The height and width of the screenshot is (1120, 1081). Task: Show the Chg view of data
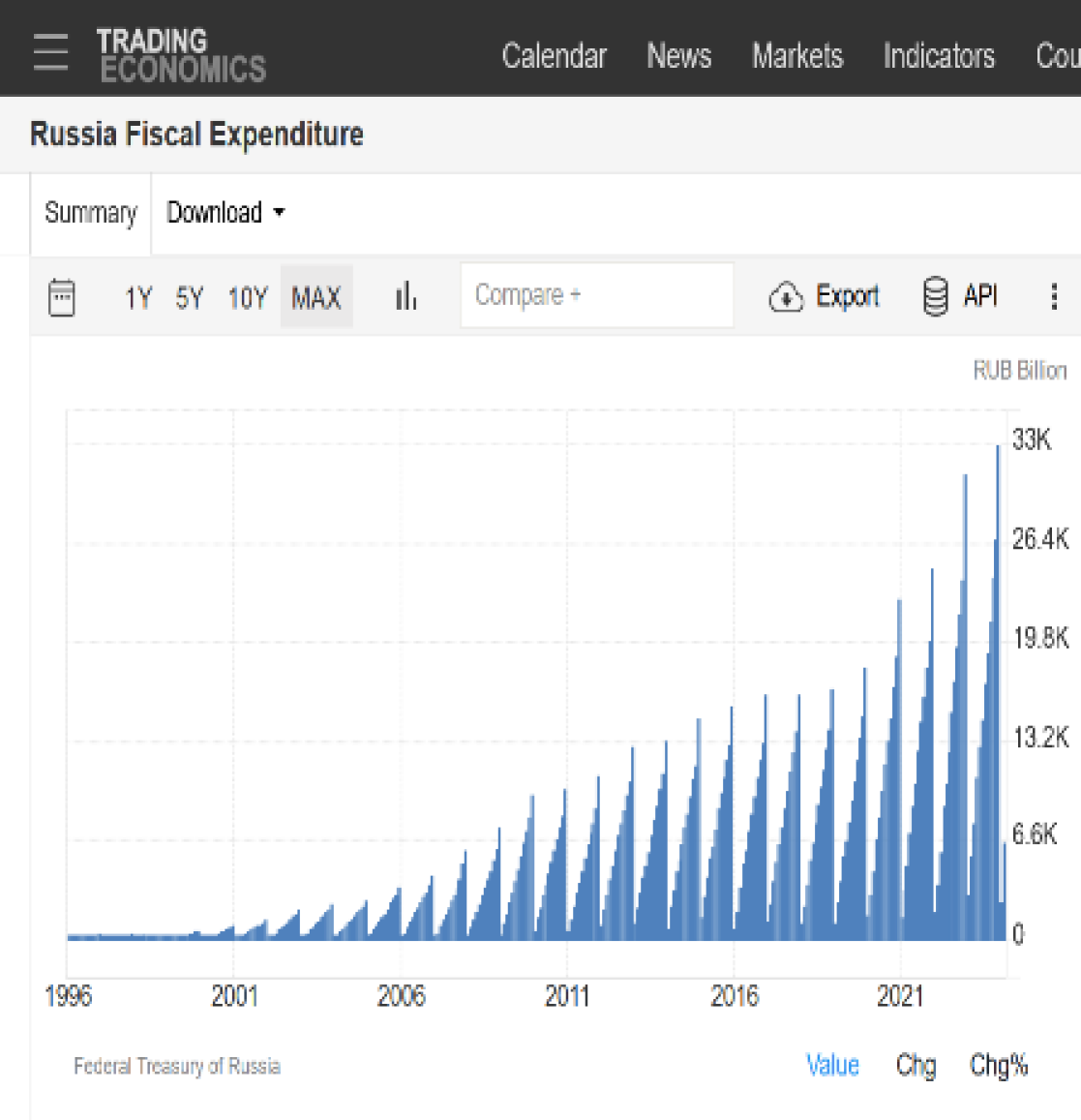[x=916, y=1066]
